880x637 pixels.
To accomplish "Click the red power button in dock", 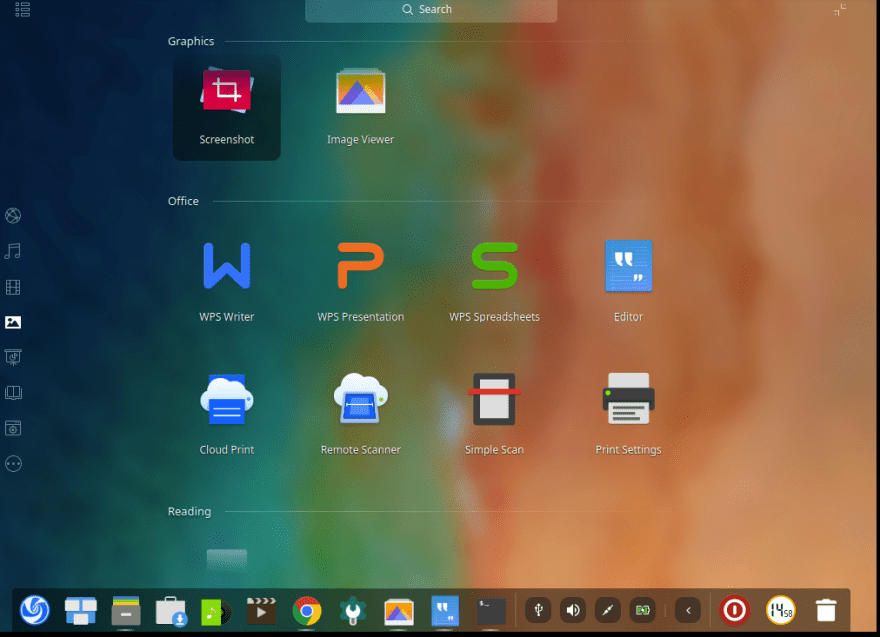I will (x=734, y=610).
